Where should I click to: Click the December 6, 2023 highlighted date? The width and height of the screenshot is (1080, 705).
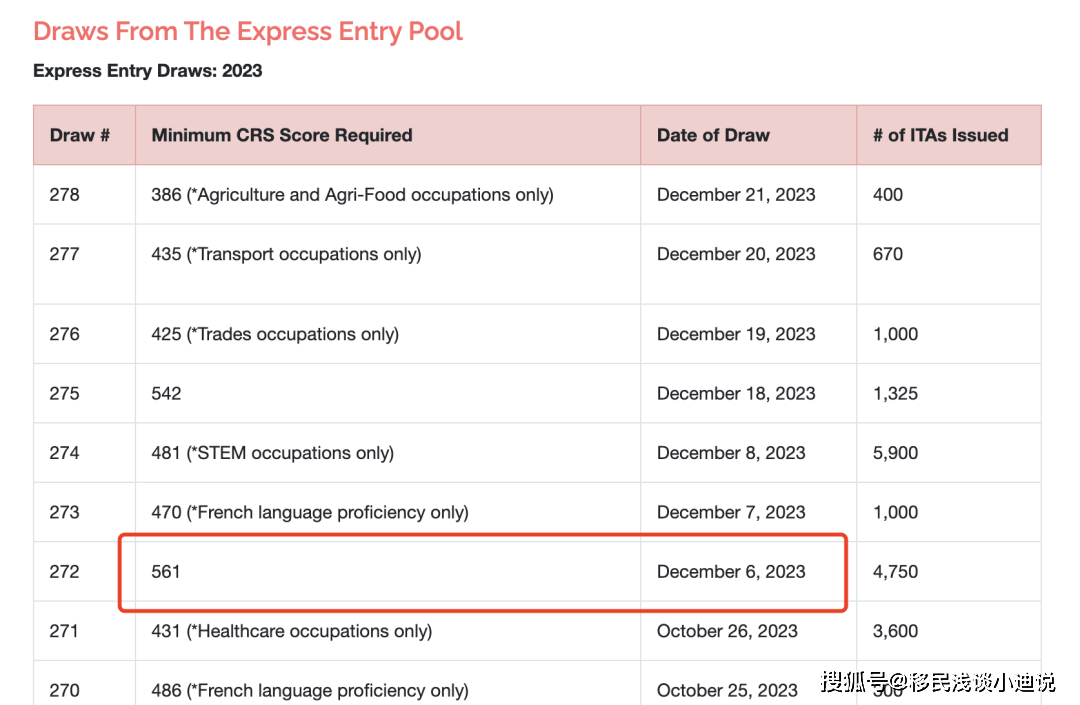(x=731, y=572)
